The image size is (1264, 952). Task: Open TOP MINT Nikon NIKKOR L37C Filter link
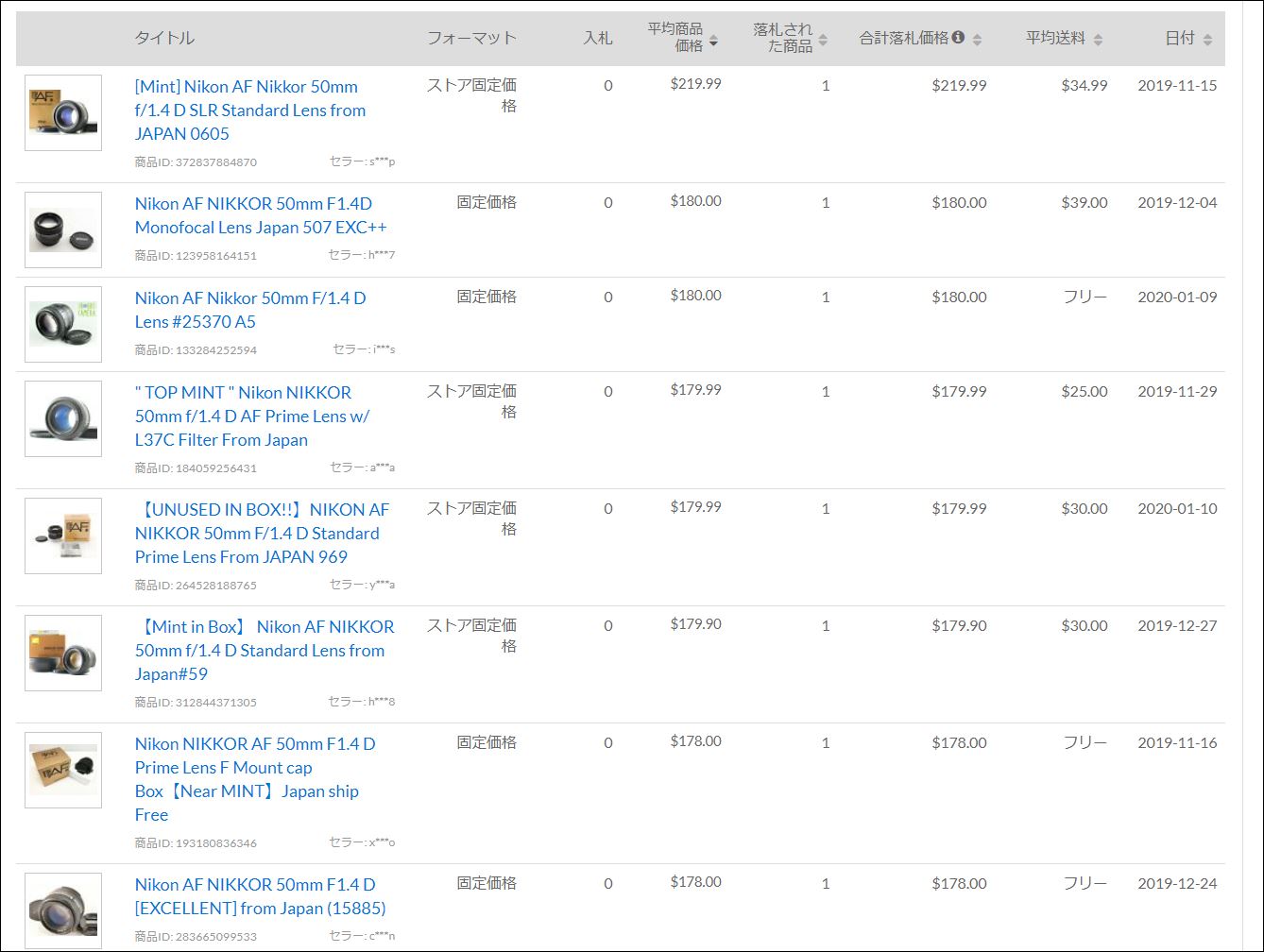pyautogui.click(x=252, y=416)
